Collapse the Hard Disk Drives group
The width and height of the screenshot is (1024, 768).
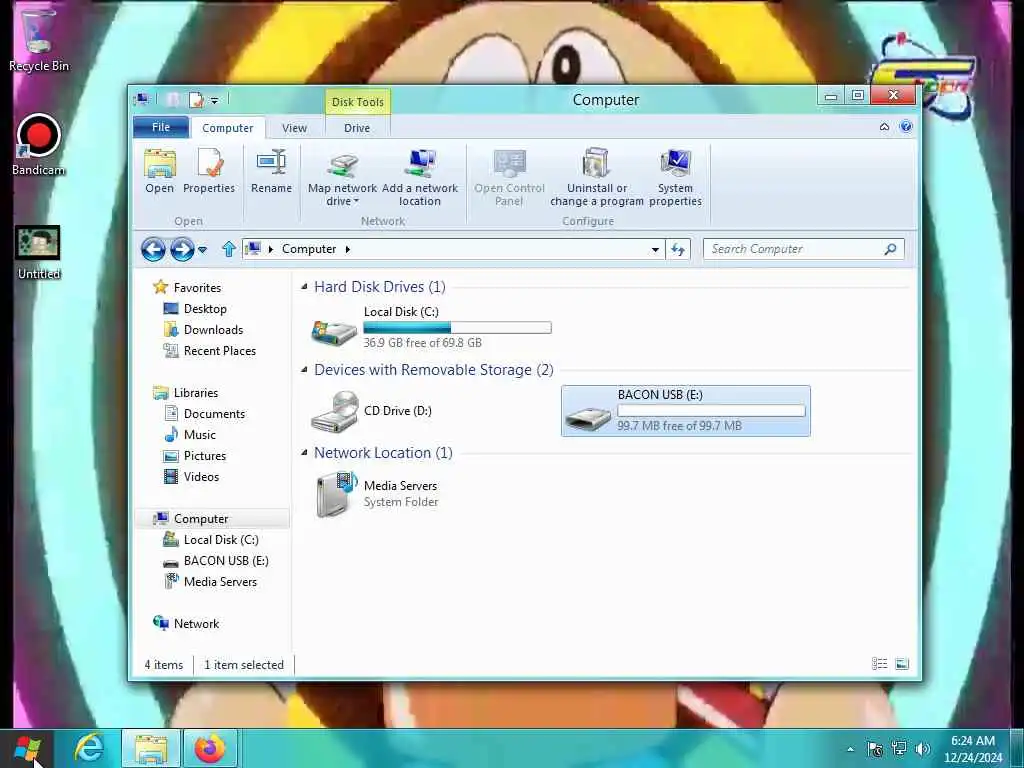click(x=304, y=287)
